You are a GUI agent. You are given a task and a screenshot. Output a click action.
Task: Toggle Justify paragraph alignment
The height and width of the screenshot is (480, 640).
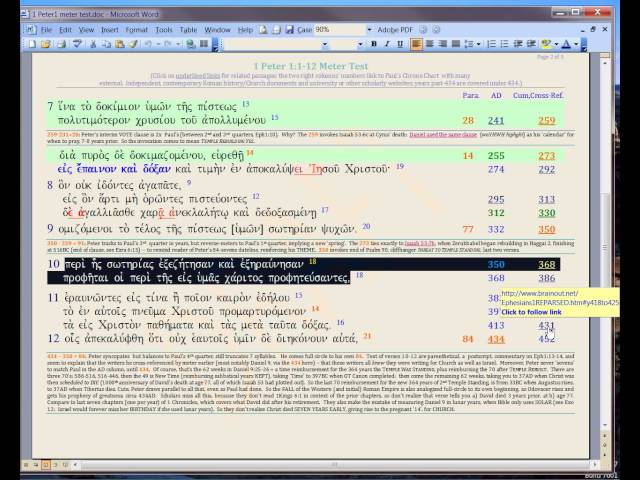(x=456, y=44)
